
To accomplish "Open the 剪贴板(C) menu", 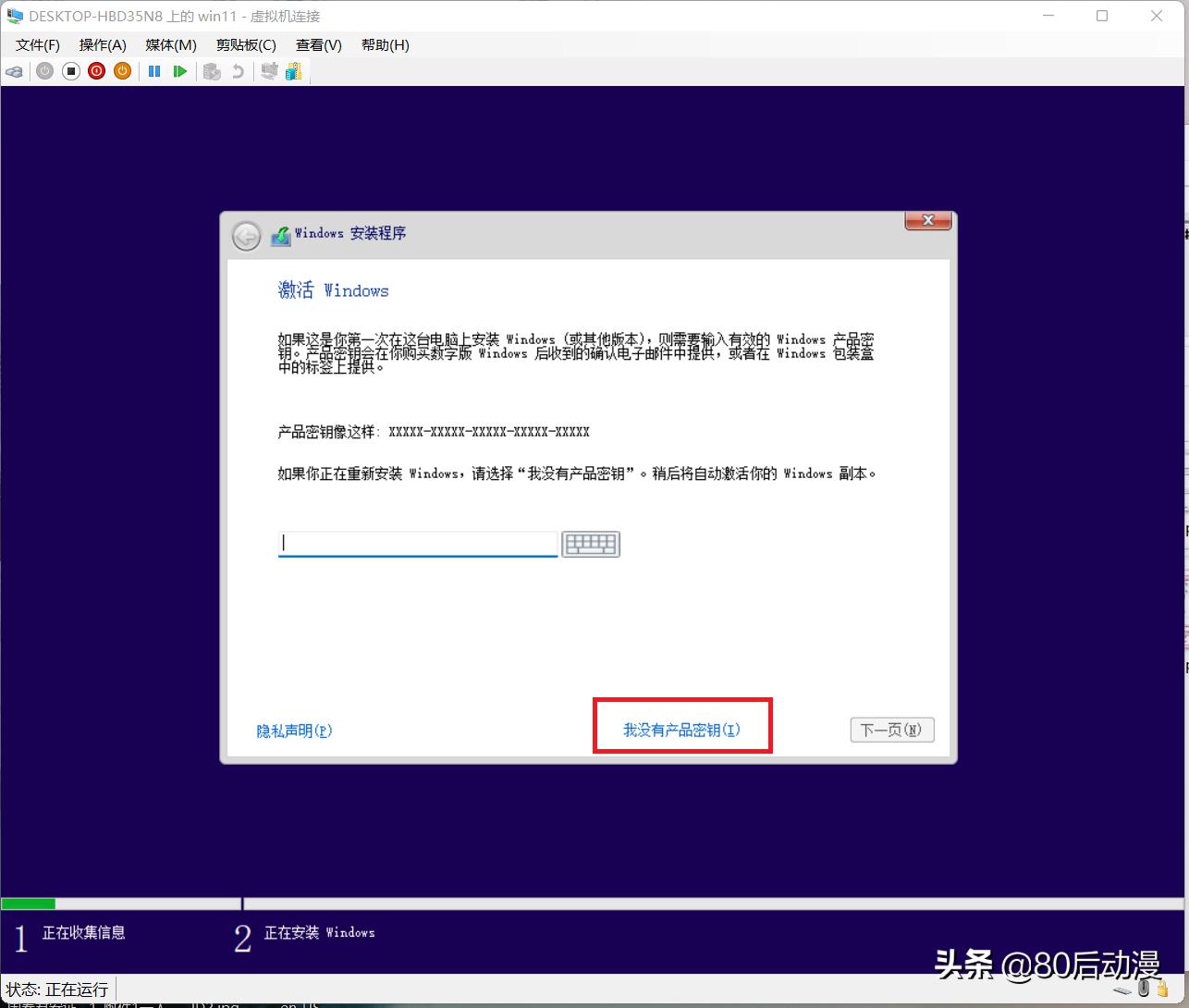I will [245, 44].
